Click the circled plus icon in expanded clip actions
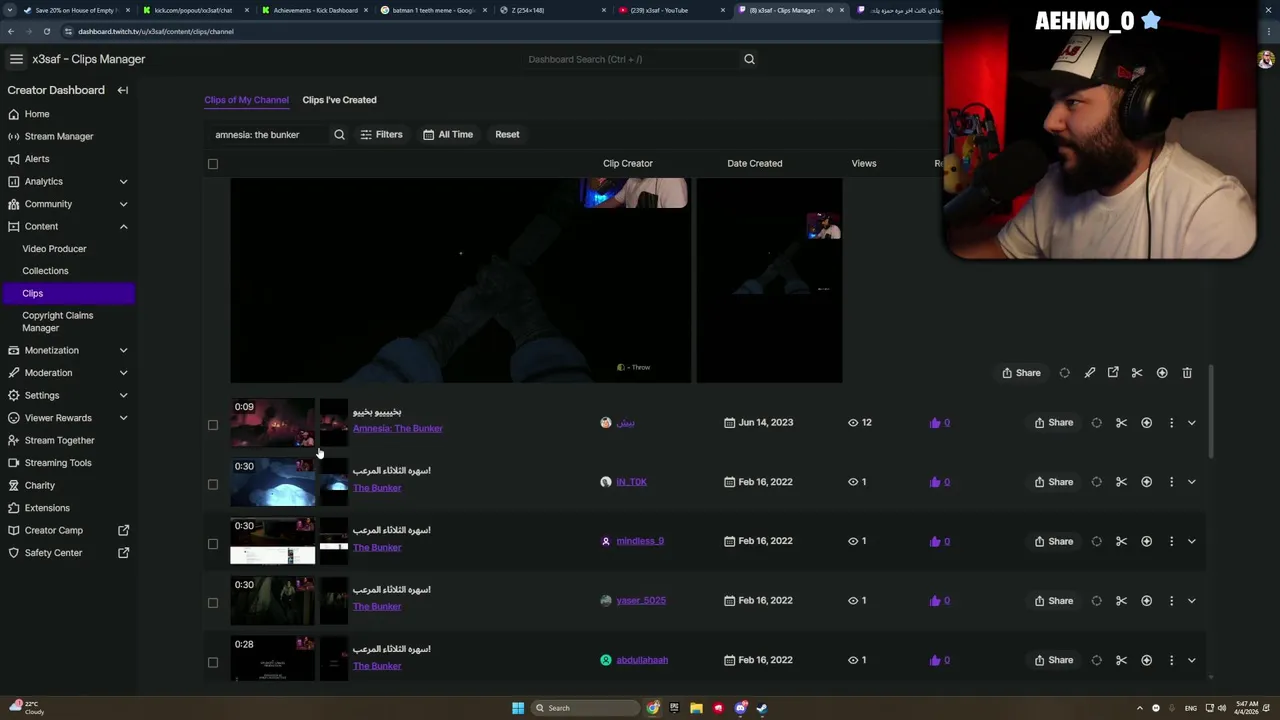This screenshot has width=1280, height=720. click(x=1162, y=373)
